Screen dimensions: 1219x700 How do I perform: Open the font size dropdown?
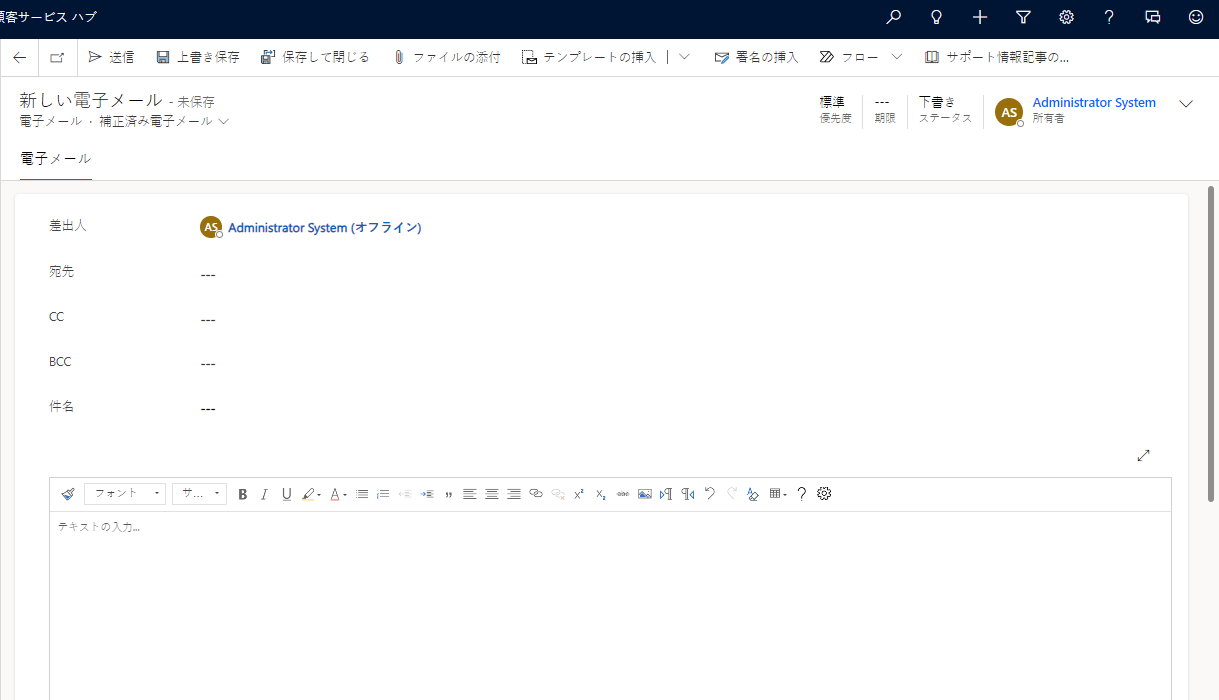pyautogui.click(x=199, y=494)
